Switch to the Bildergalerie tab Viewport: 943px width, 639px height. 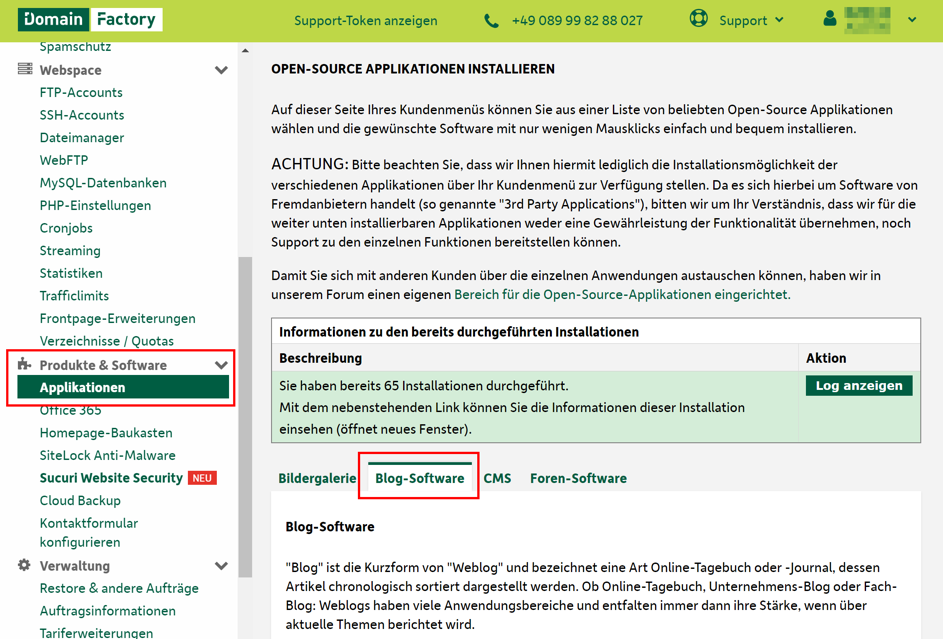(317, 478)
